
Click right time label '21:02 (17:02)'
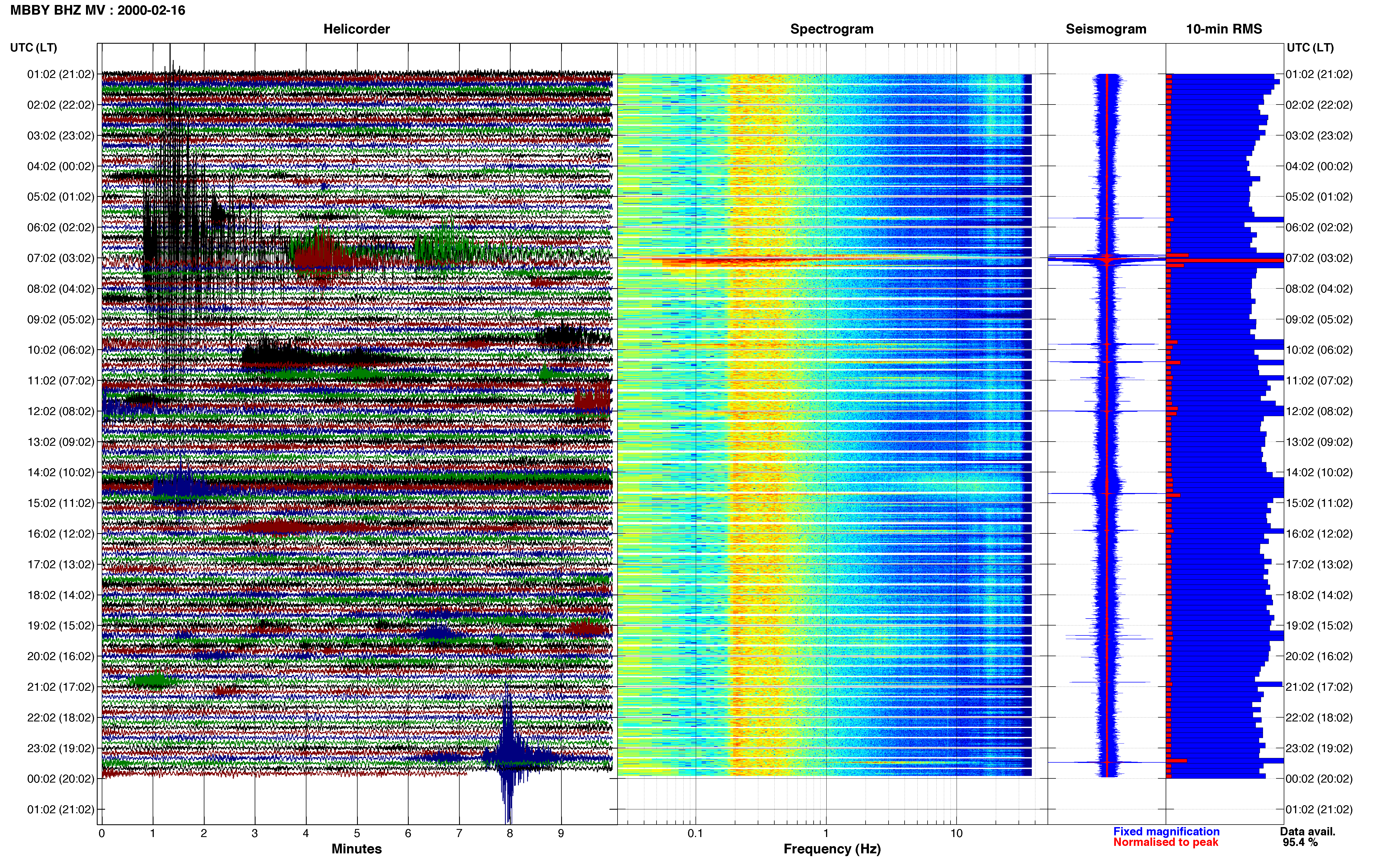click(x=1319, y=687)
